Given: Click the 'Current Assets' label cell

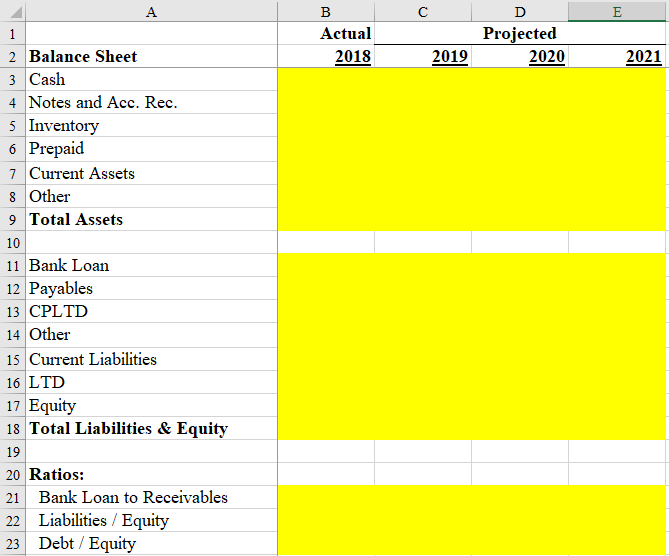Looking at the screenshot, I should pos(151,173).
